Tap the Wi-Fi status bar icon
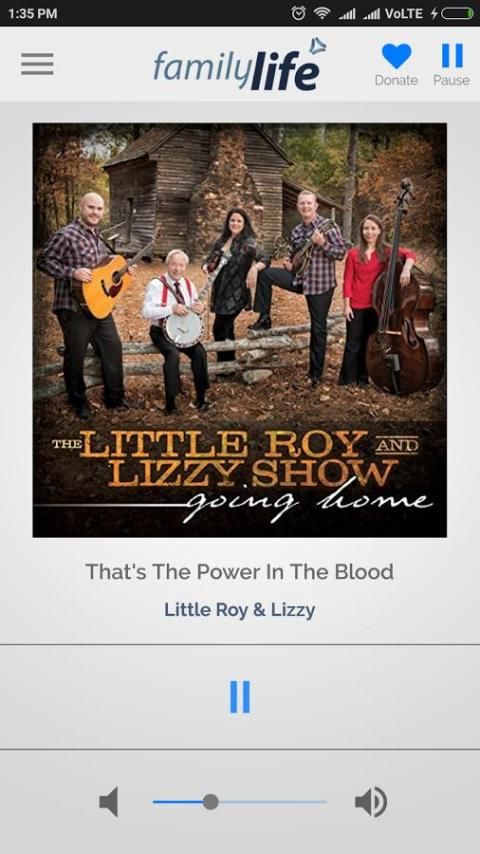Image resolution: width=480 pixels, height=854 pixels. click(x=322, y=14)
